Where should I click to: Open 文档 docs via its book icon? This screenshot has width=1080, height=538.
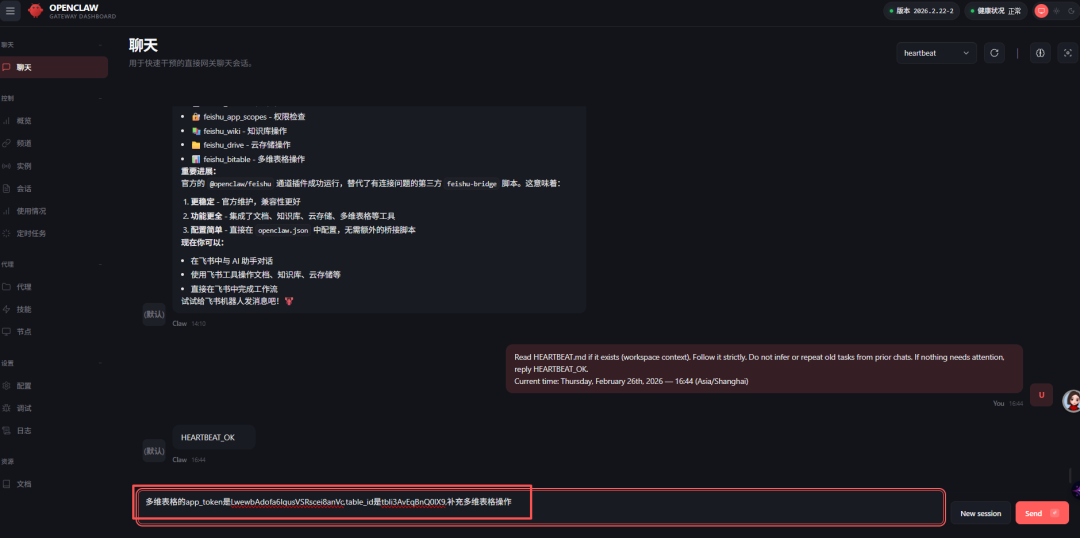click(6, 484)
